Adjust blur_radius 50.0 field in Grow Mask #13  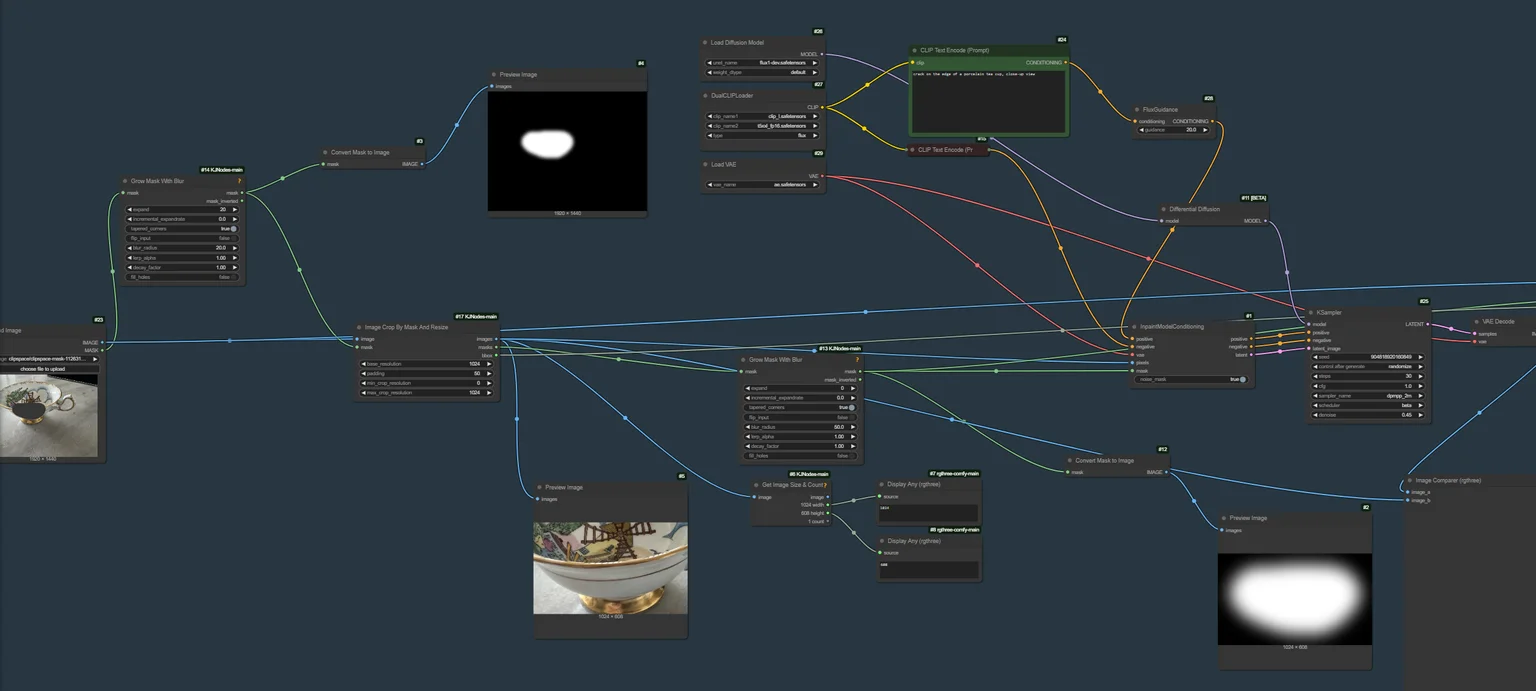click(801, 427)
